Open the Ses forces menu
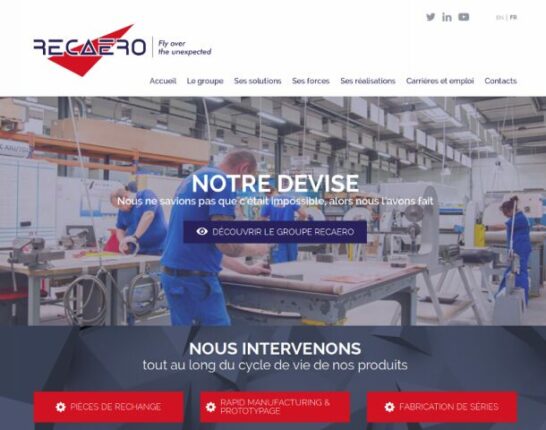546x430 pixels. tap(311, 81)
